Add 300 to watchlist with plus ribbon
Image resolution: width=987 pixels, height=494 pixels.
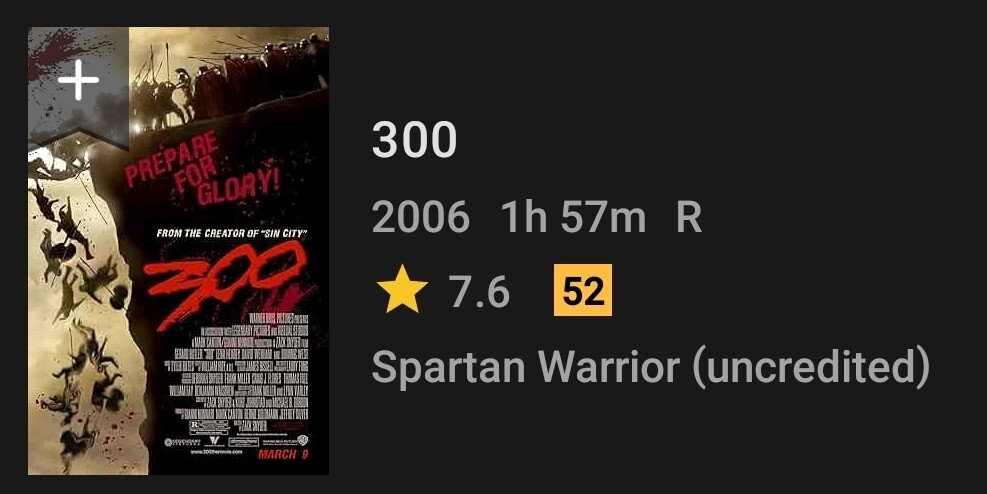pos(78,81)
